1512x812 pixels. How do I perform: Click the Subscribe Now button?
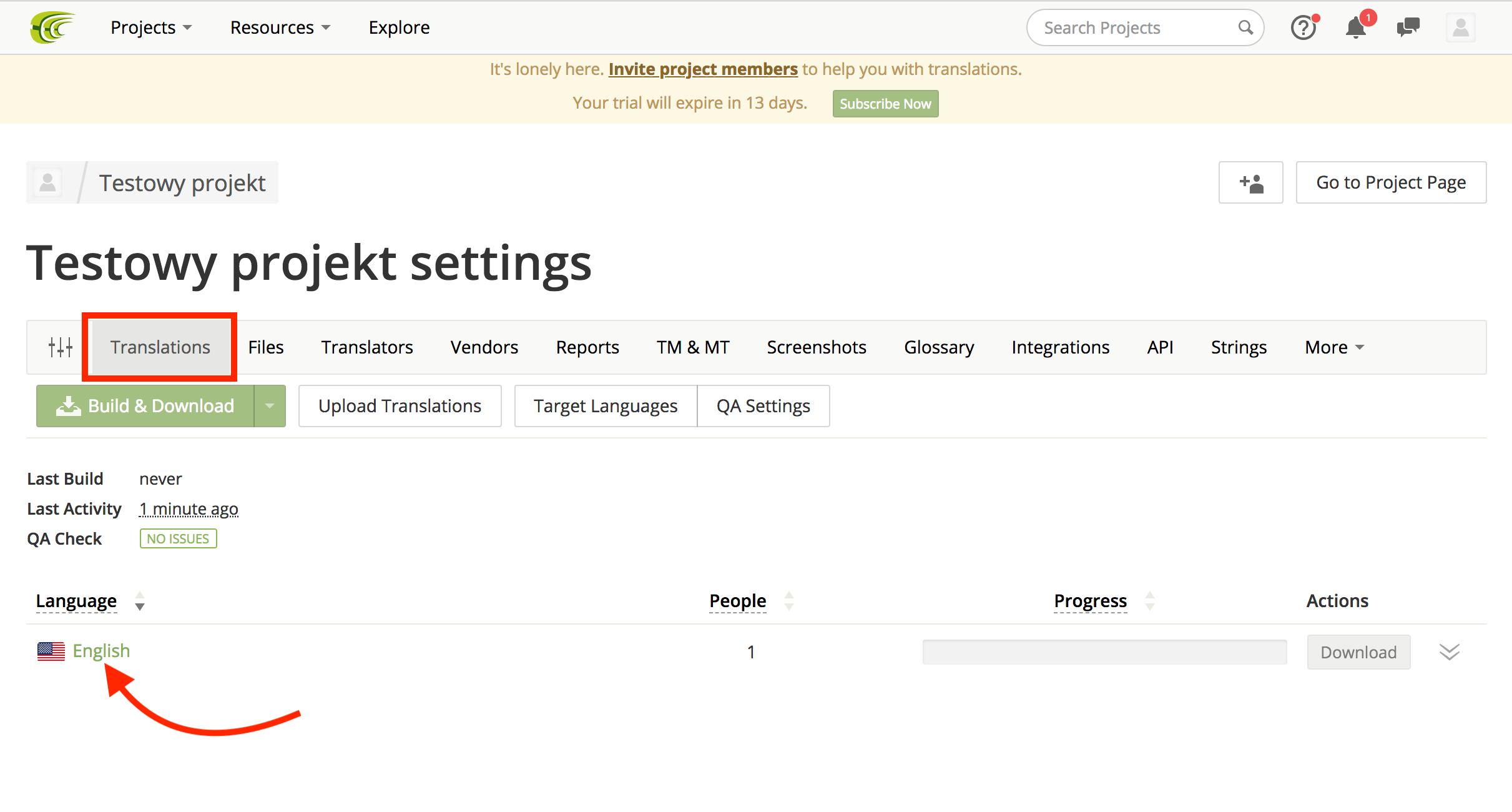[885, 104]
